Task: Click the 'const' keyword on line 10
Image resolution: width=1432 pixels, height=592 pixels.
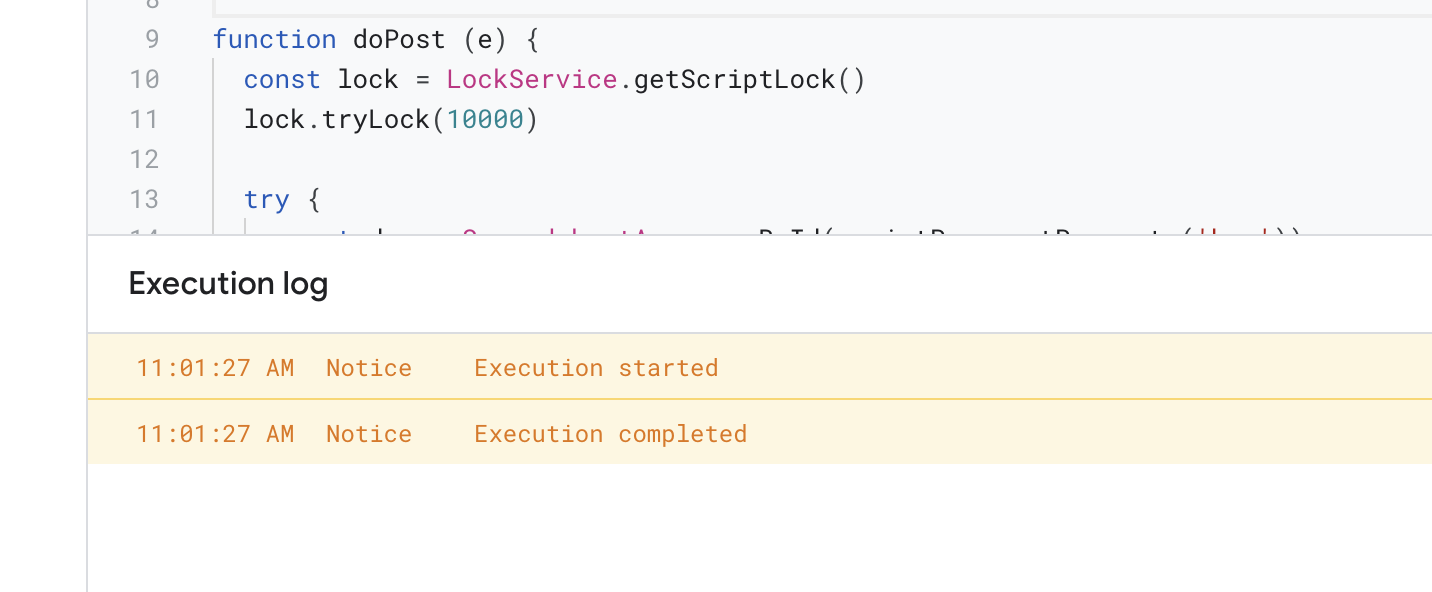Action: tap(282, 80)
